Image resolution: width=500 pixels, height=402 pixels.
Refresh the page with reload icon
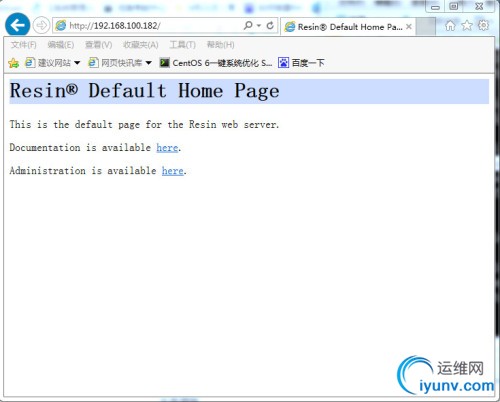[x=270, y=25]
